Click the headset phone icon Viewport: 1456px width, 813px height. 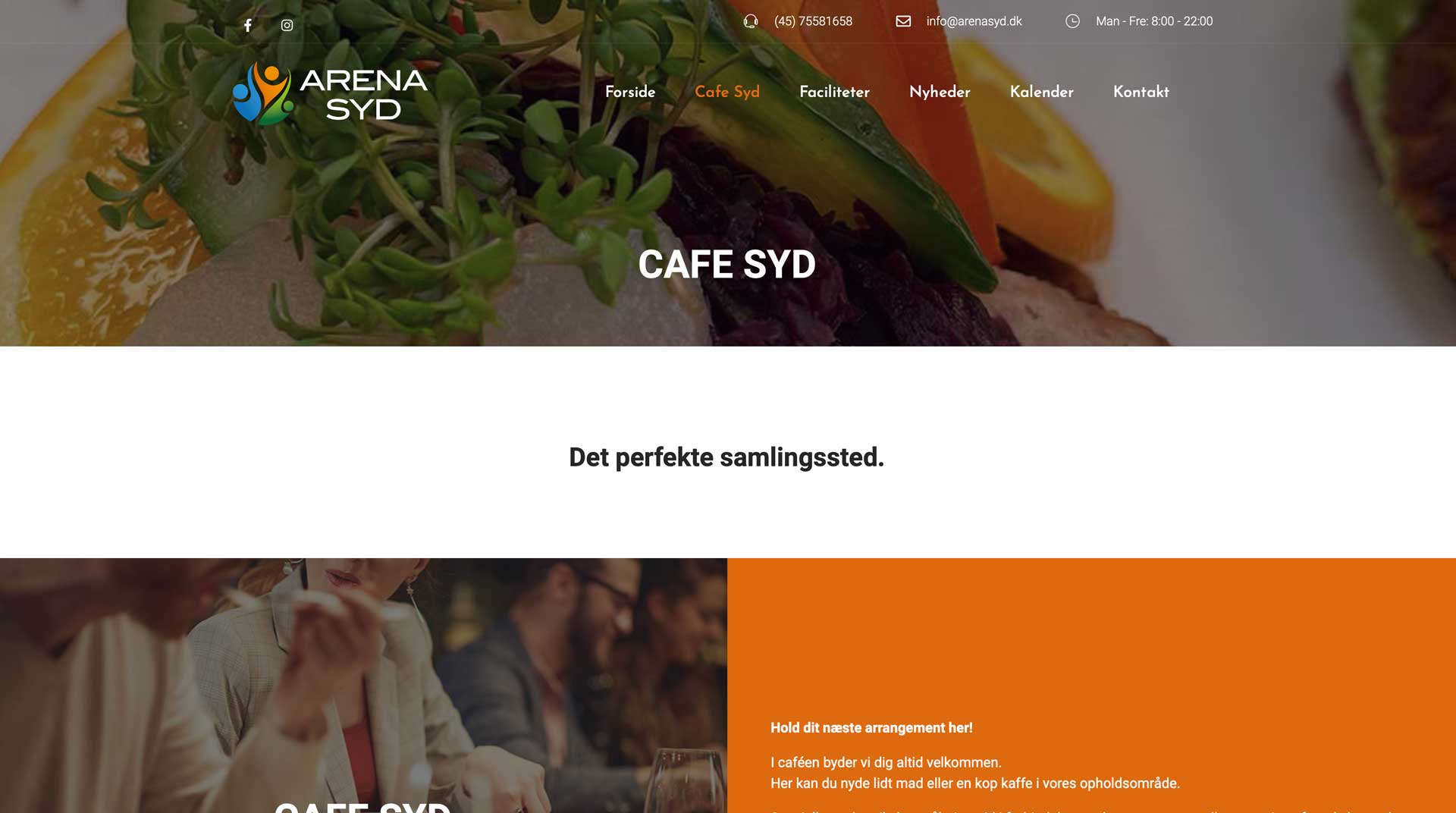coord(751,21)
